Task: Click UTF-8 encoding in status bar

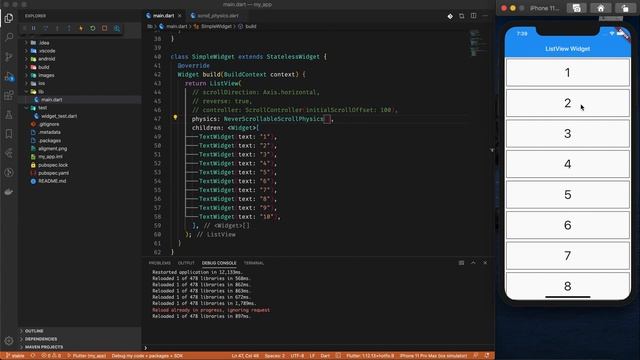Action: tap(297, 356)
